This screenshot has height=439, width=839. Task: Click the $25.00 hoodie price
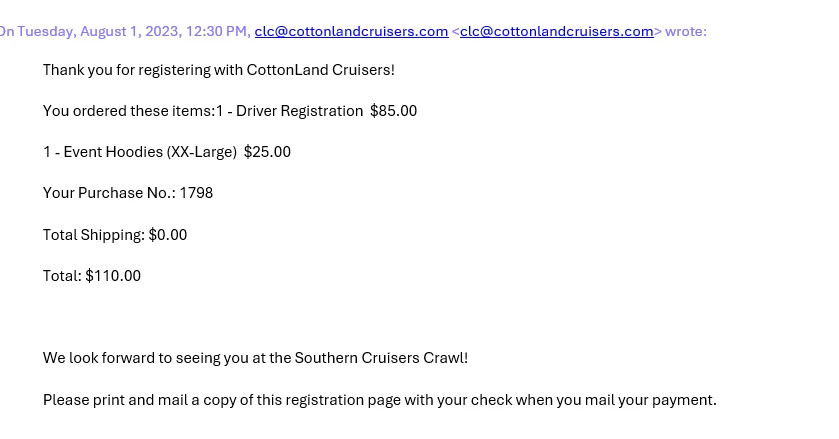pyautogui.click(x=267, y=152)
